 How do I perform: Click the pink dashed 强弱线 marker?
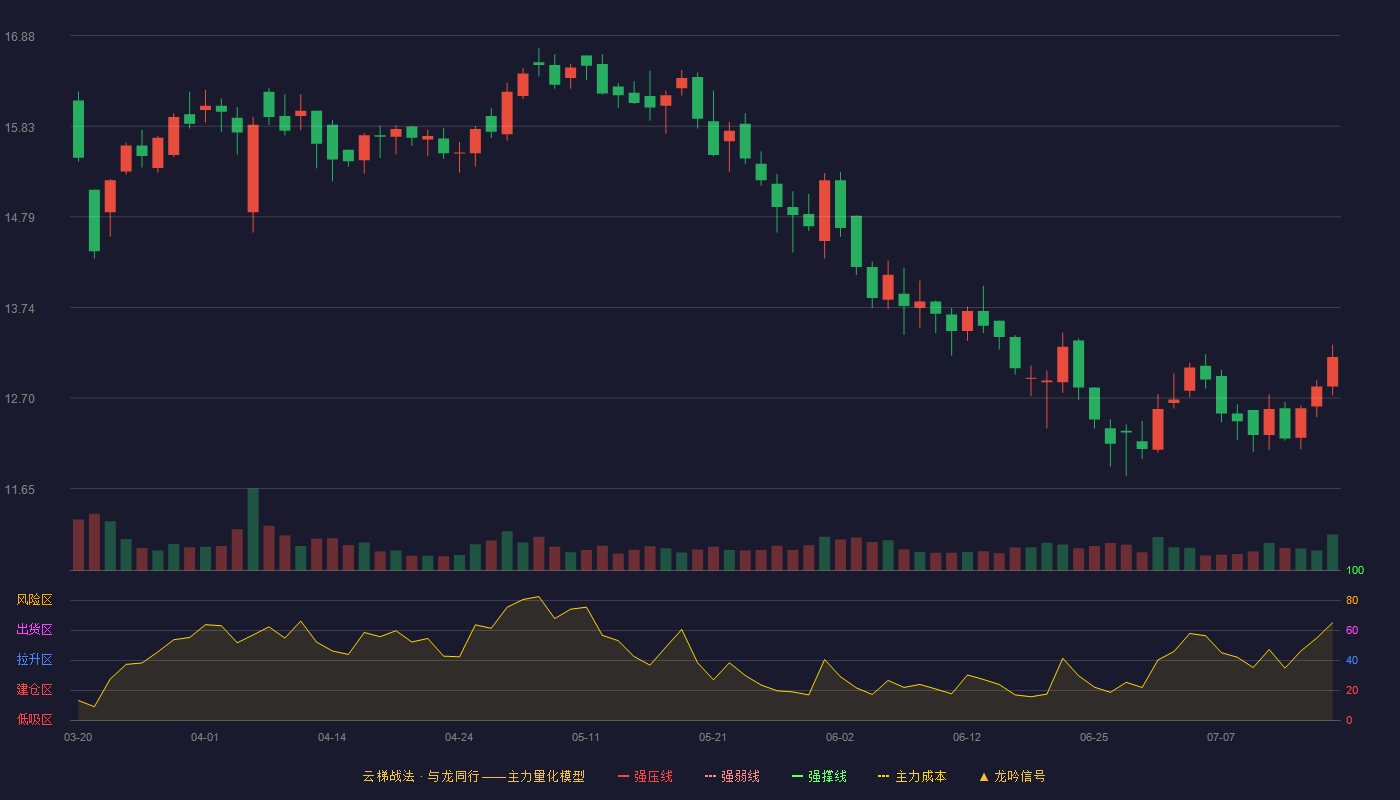710,776
